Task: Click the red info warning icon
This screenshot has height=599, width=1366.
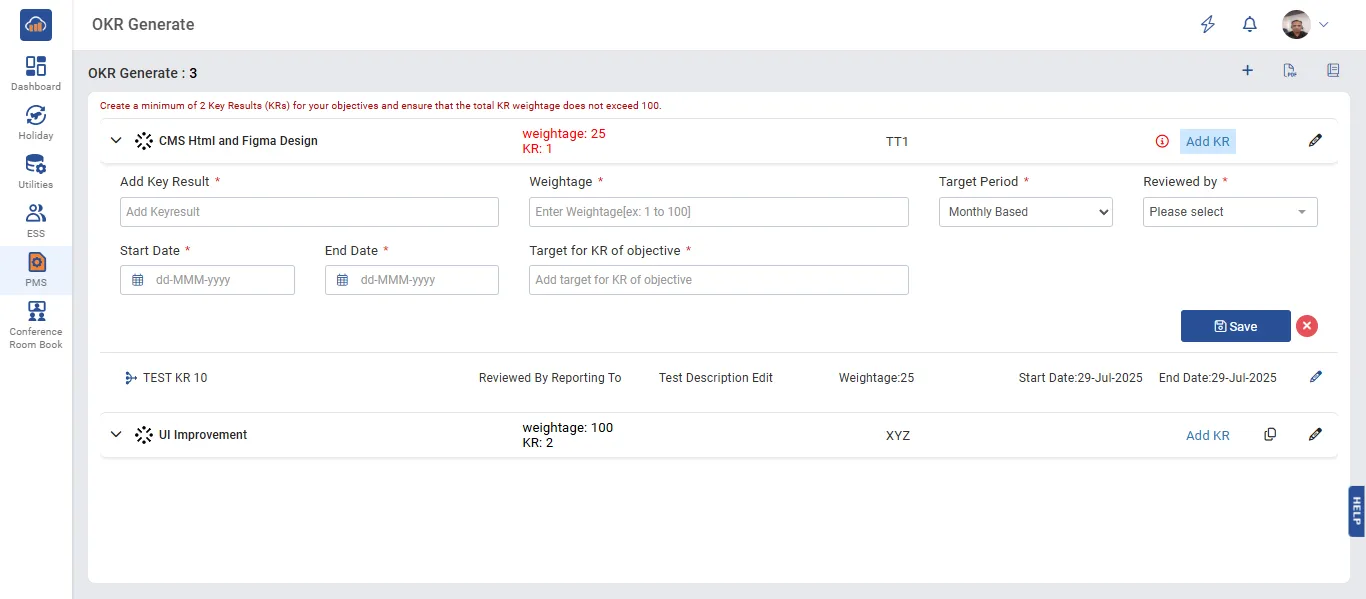Action: pyautogui.click(x=1162, y=142)
